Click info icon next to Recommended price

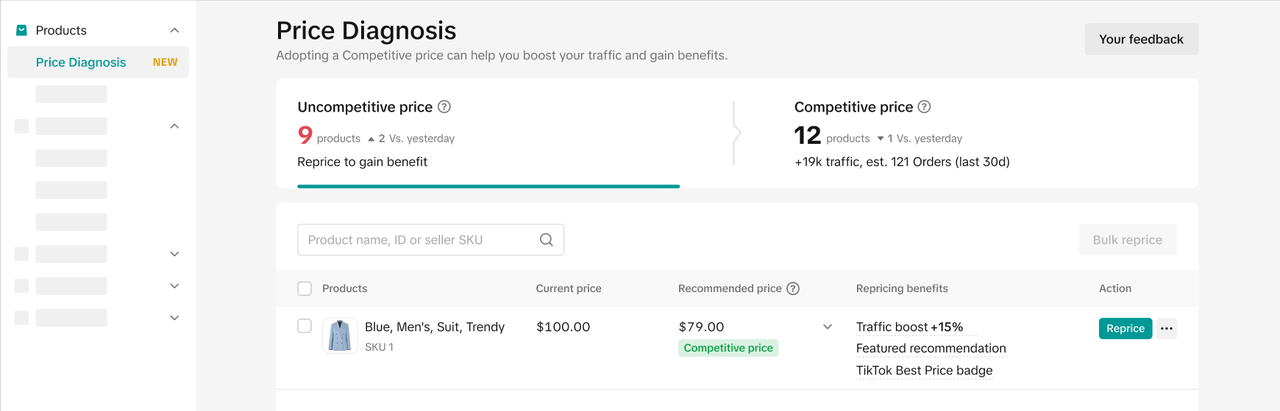pyautogui.click(x=793, y=289)
